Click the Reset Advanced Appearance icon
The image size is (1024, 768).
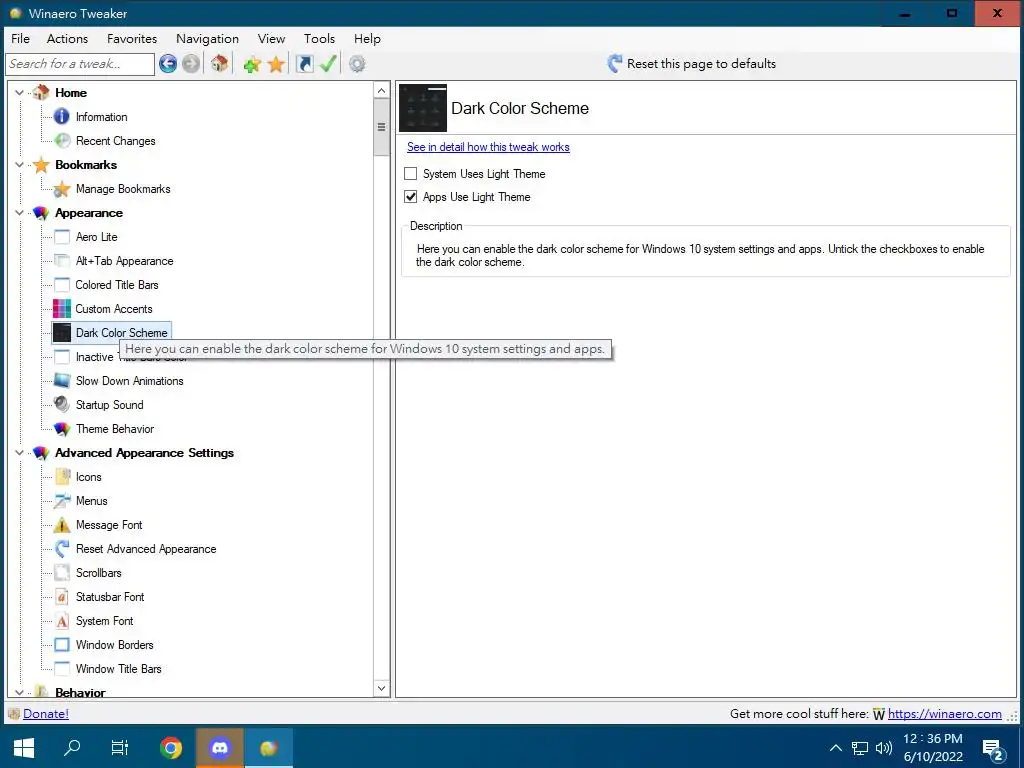pyautogui.click(x=62, y=549)
